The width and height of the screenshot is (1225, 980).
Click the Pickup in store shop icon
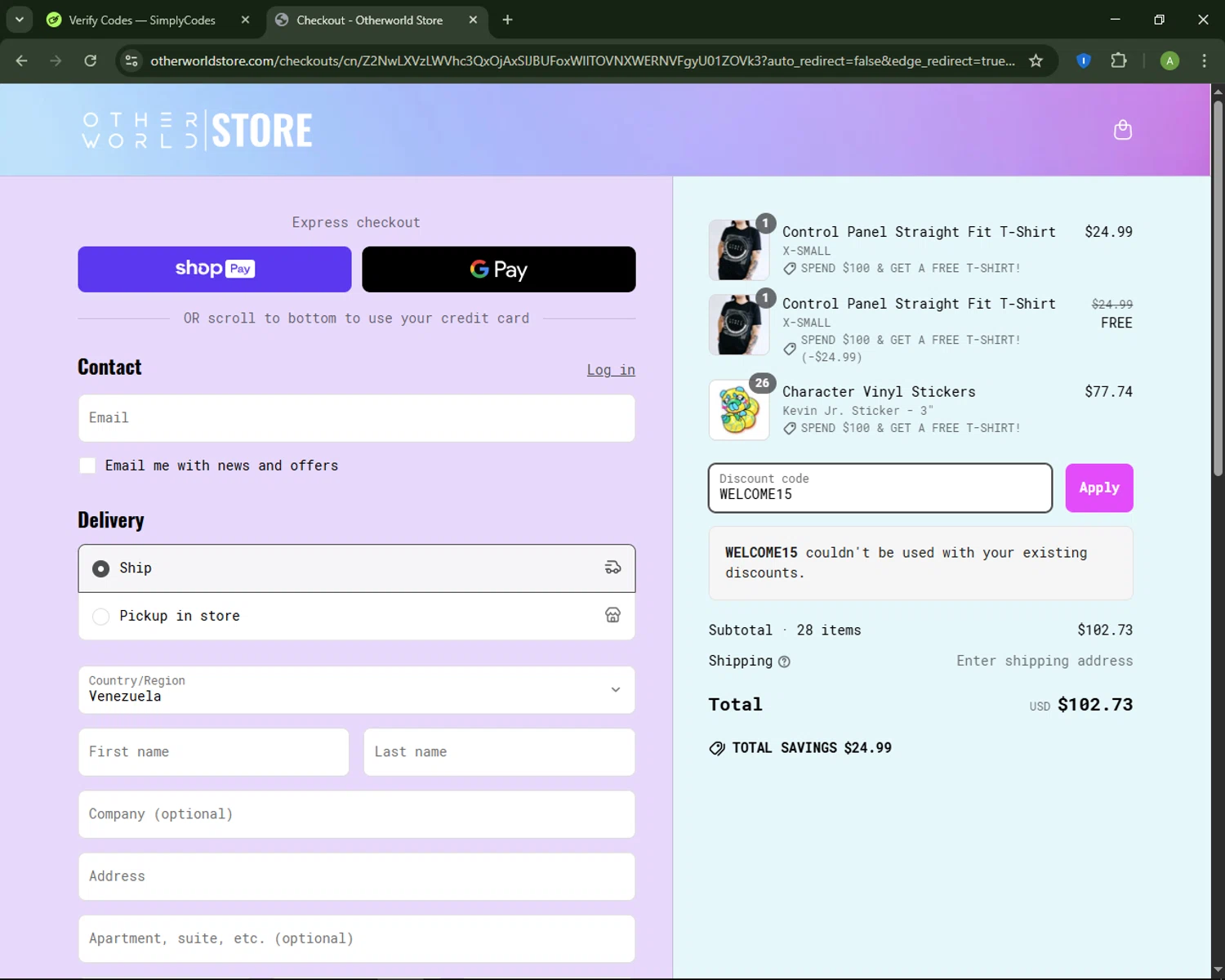(x=612, y=615)
